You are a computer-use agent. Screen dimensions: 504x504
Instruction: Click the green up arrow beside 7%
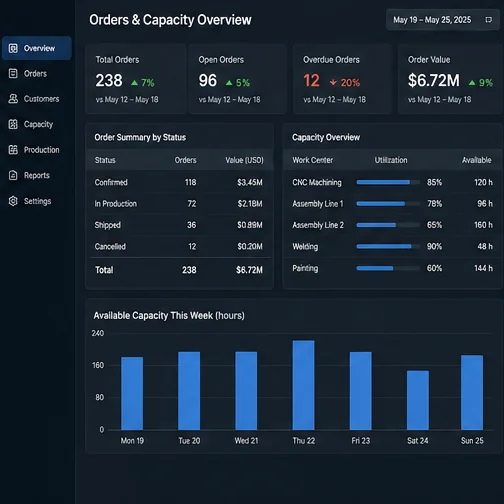coord(134,83)
